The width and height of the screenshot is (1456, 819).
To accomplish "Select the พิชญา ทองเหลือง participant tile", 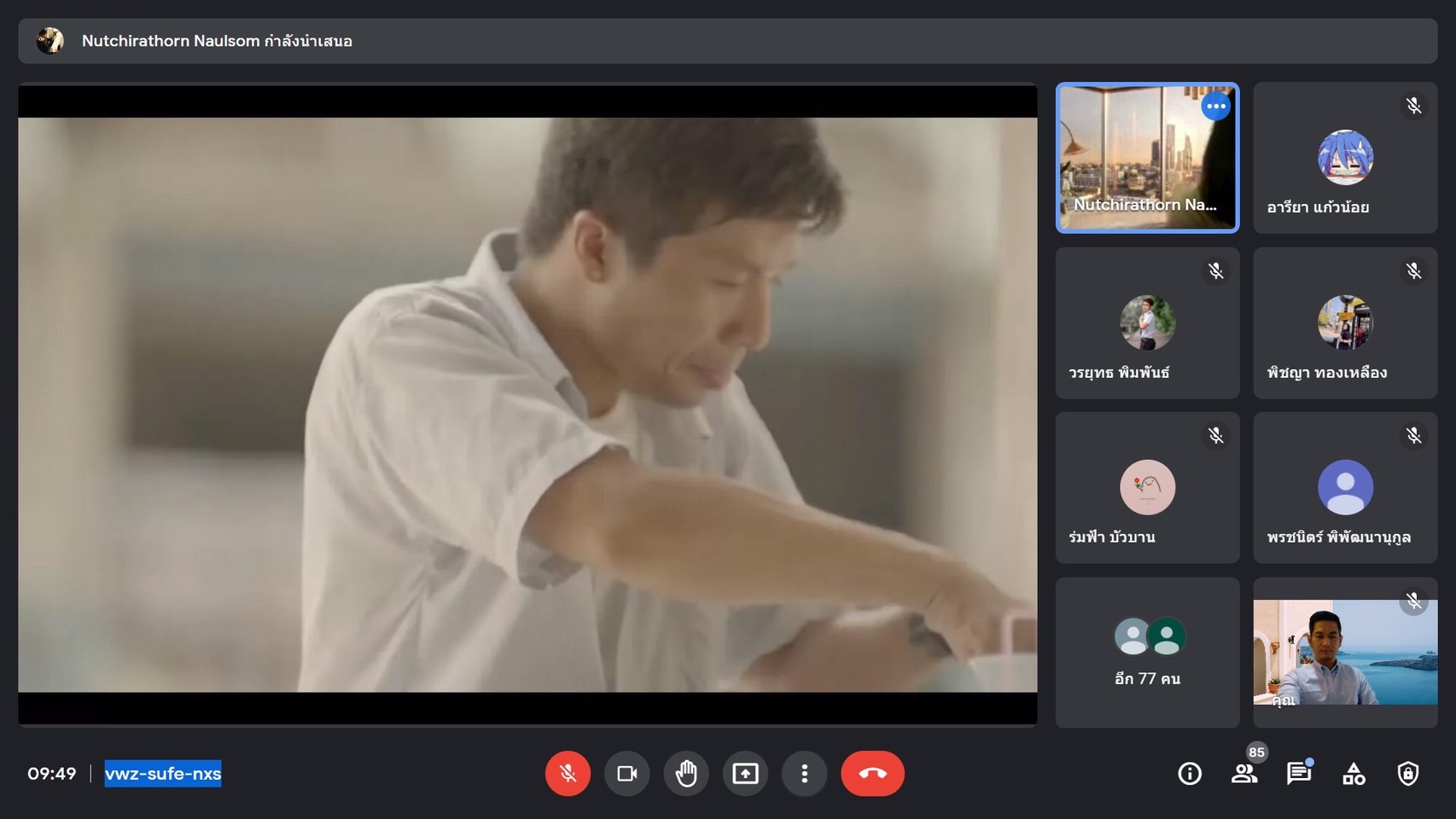I will (1345, 323).
